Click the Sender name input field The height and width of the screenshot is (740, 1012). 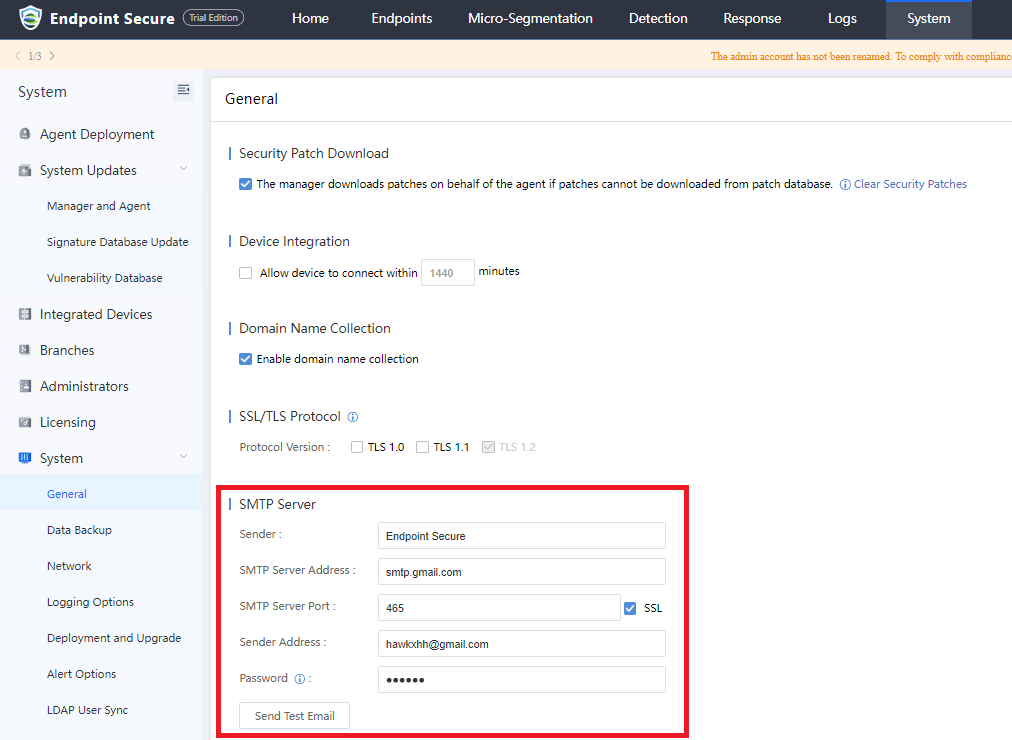(521, 535)
